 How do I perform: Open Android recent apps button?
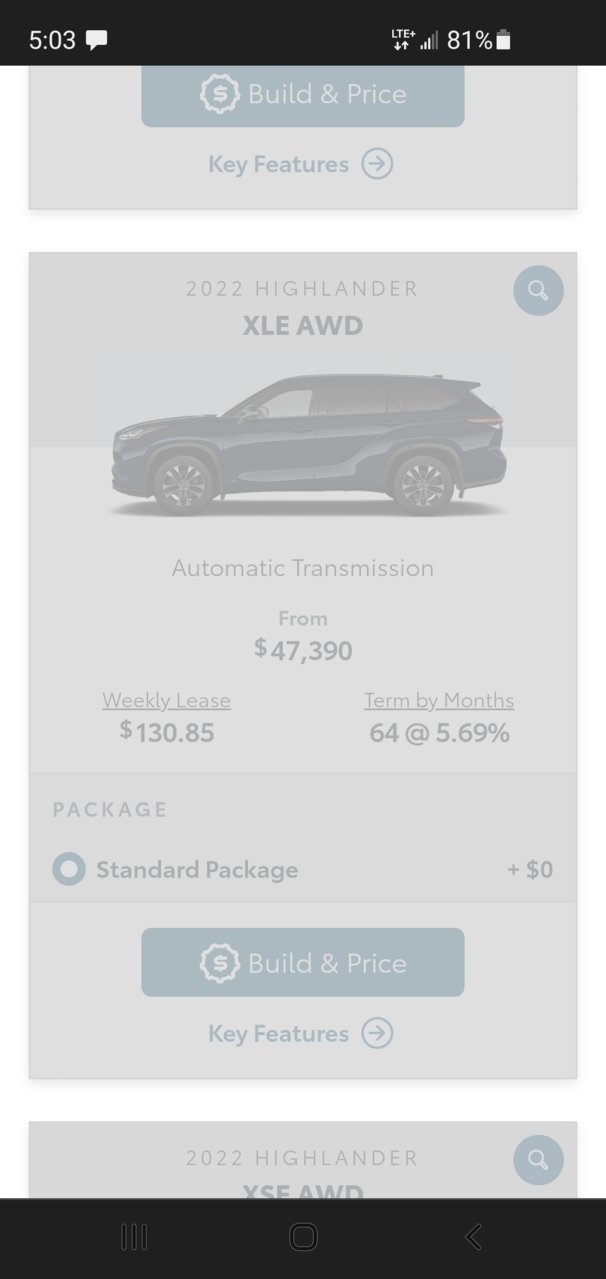134,1237
